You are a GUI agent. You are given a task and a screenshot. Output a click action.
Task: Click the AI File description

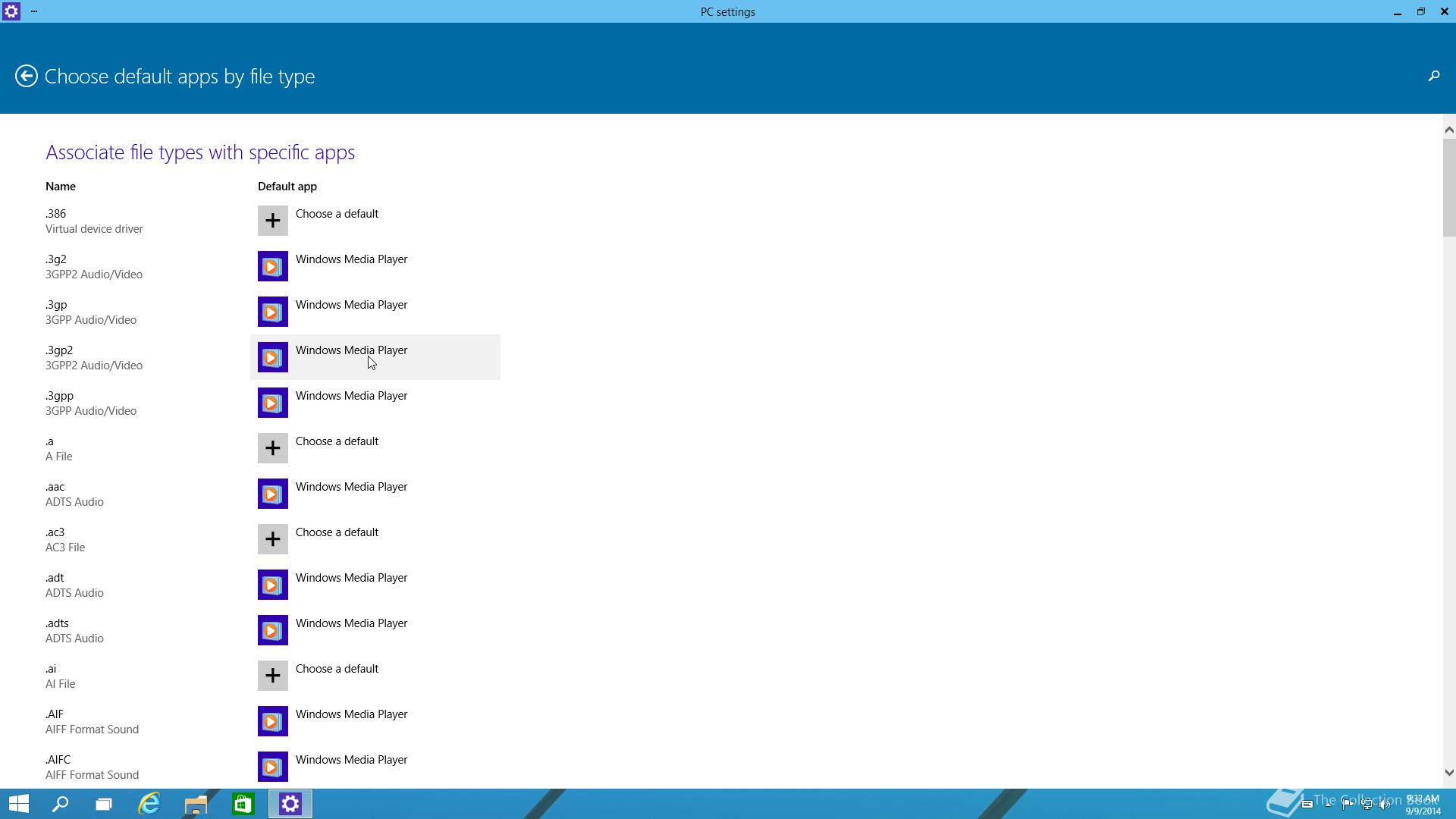pyautogui.click(x=60, y=684)
